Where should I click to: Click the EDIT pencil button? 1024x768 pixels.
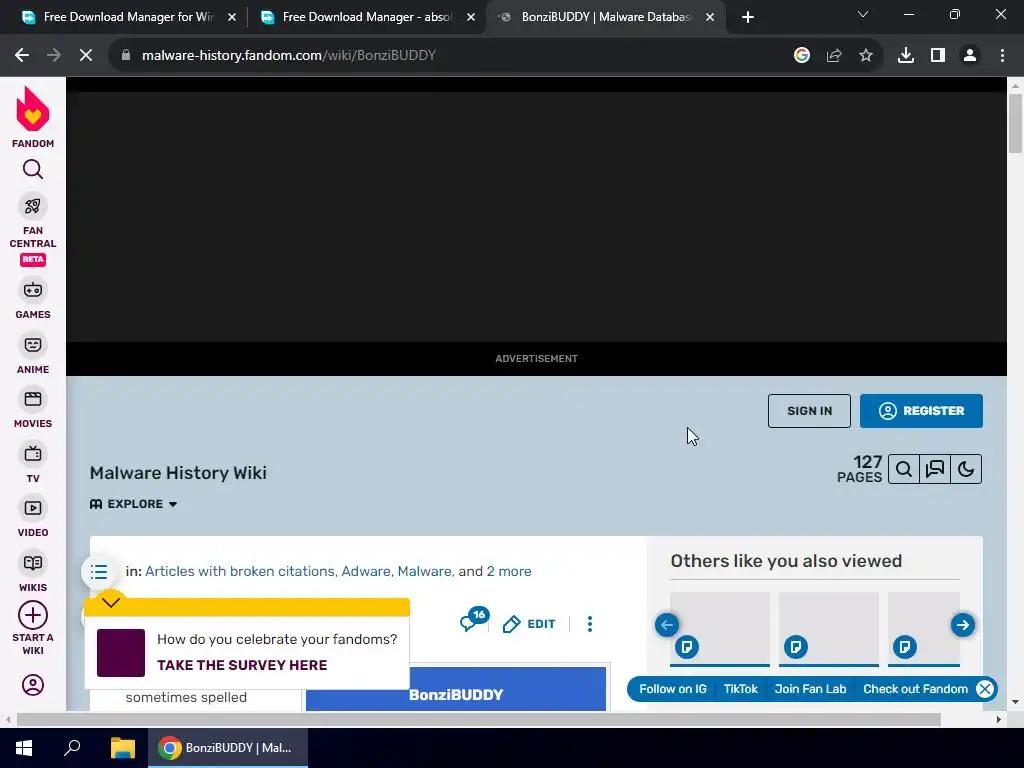(529, 624)
